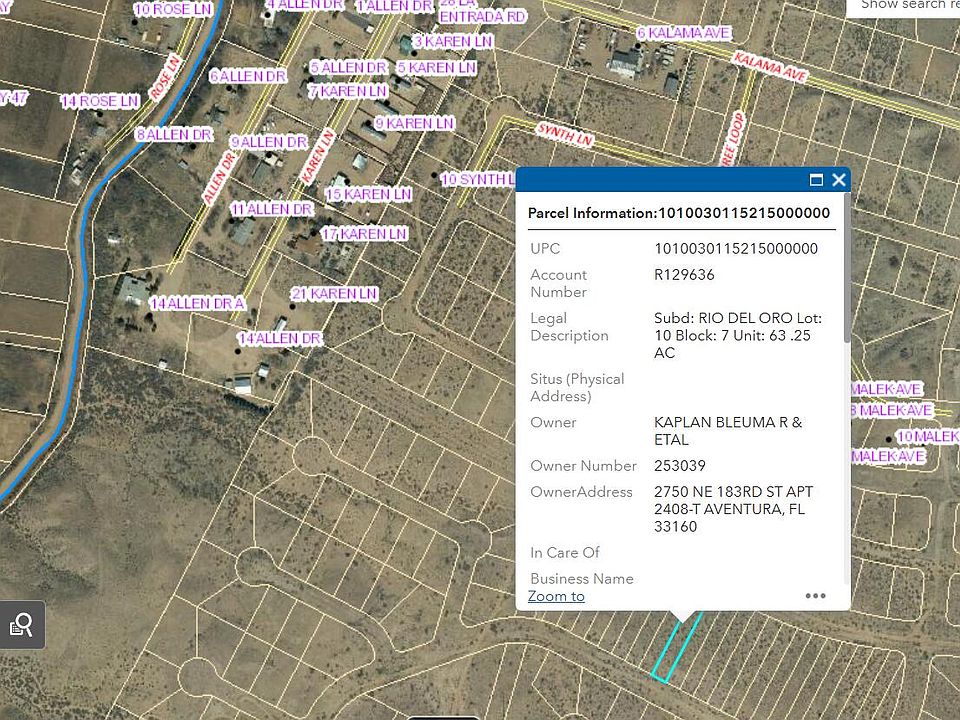Click the red SYNTH LN street label
Screen dimensions: 960x720
coord(564,135)
